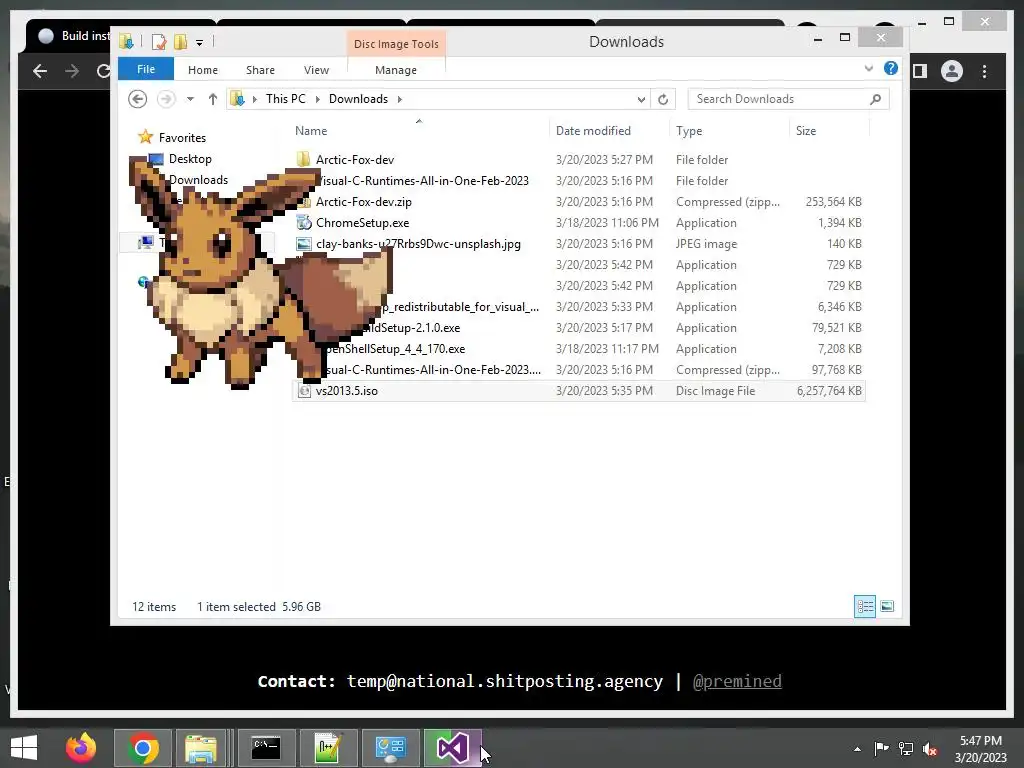Switch to the large icons view button
The height and width of the screenshot is (768, 1024).
887,606
